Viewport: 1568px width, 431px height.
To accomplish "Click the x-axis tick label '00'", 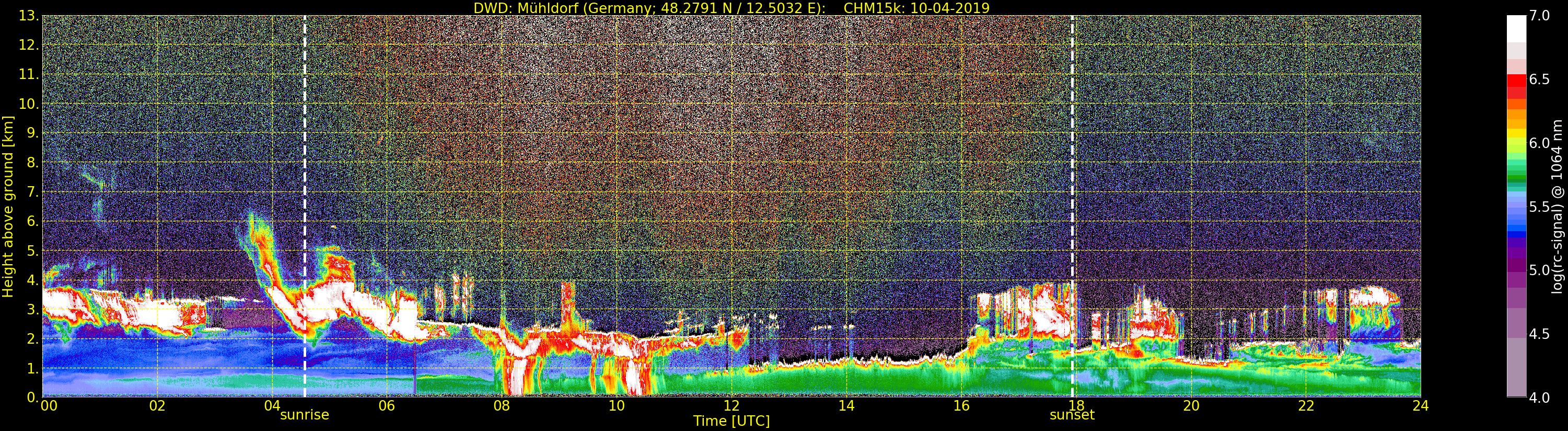I will click(49, 406).
